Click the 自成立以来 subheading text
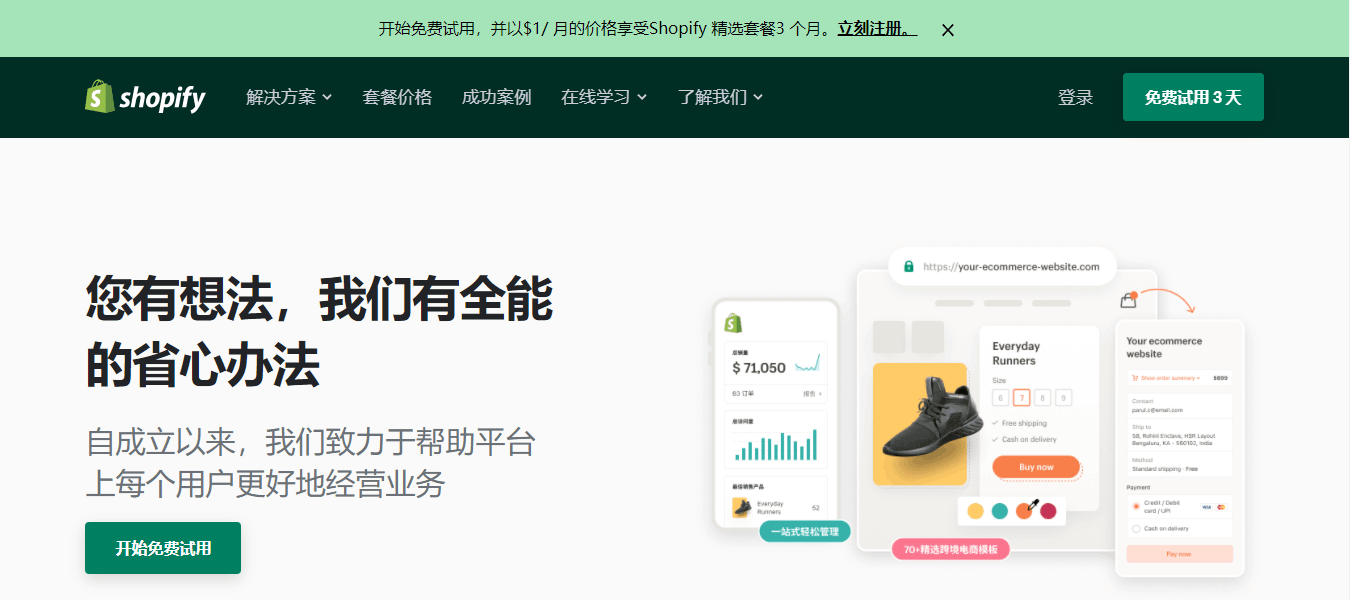The width and height of the screenshot is (1350, 600). [311, 462]
